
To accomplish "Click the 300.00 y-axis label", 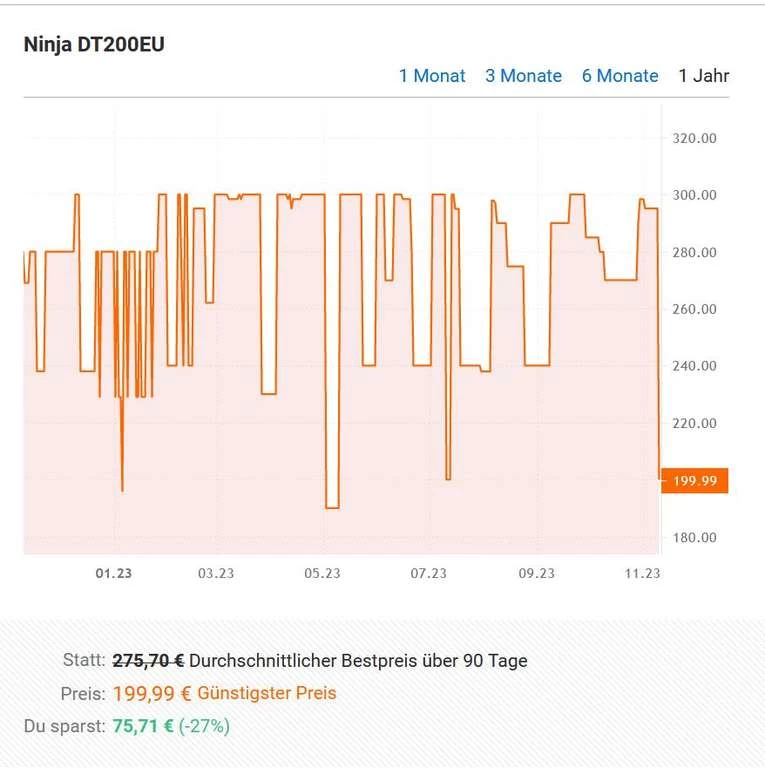I will coord(694,195).
